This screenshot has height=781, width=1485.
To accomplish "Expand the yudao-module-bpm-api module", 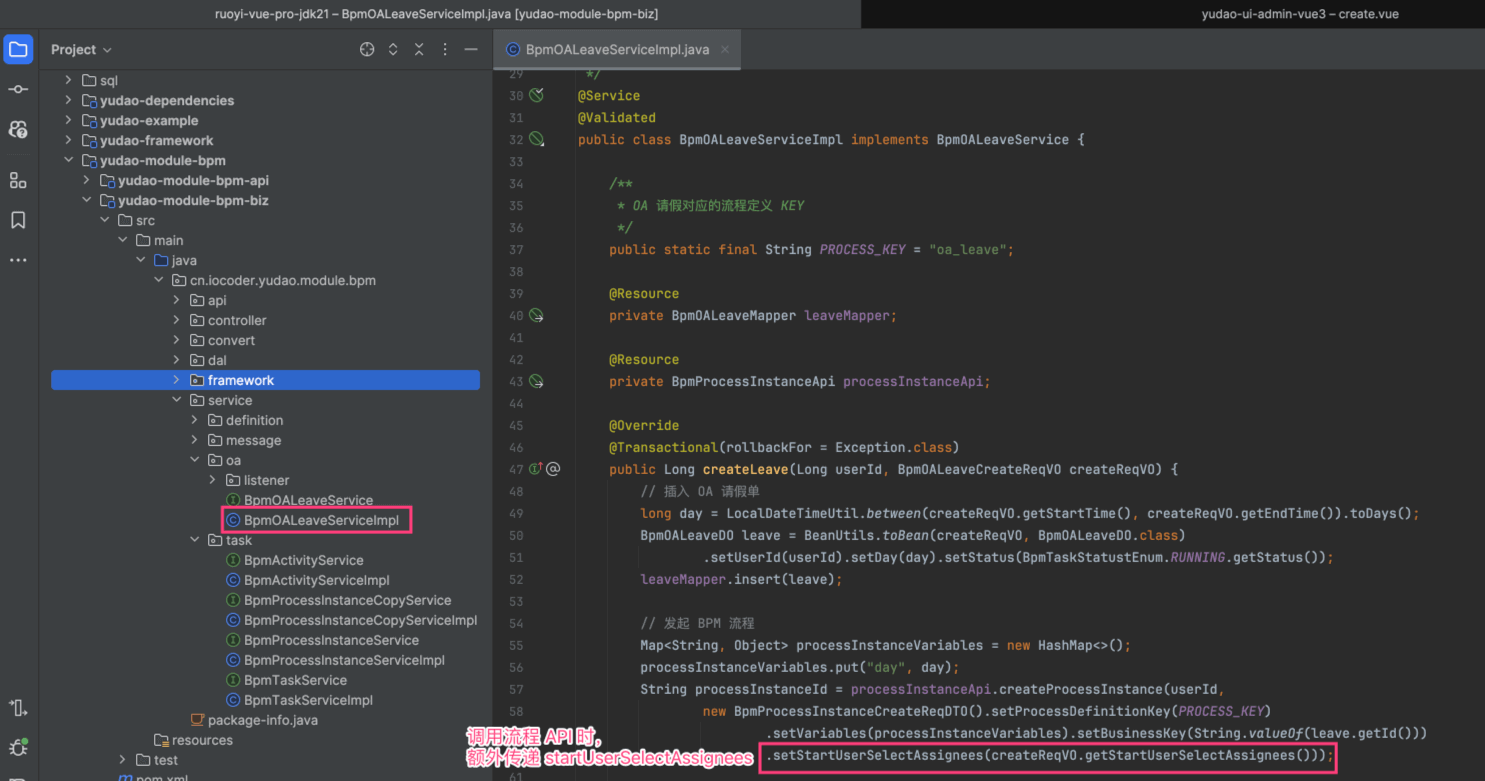I will [87, 180].
